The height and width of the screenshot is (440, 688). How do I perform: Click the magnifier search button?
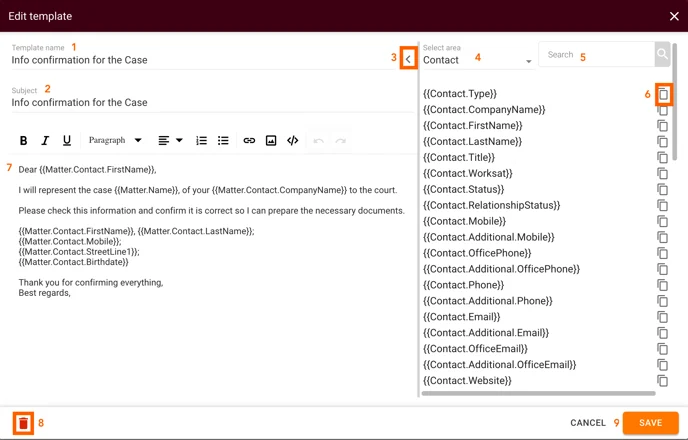tap(662, 54)
